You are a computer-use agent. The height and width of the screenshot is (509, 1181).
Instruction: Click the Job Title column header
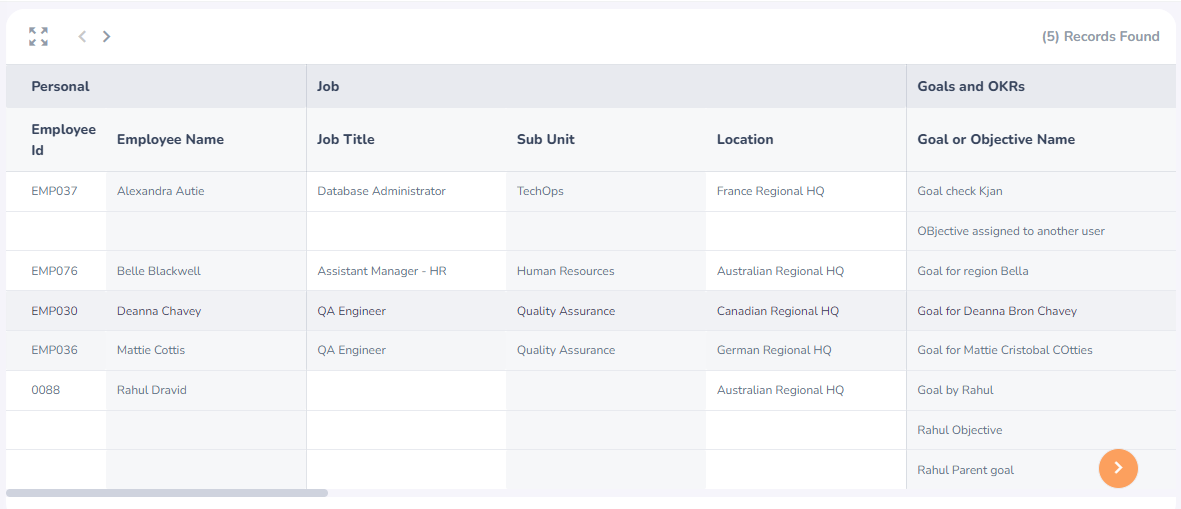(x=346, y=139)
